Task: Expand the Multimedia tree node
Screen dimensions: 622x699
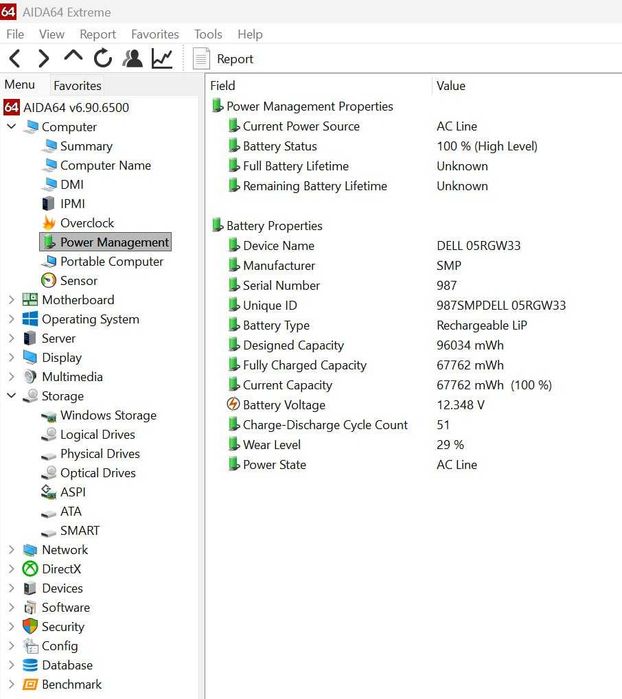Action: point(12,377)
